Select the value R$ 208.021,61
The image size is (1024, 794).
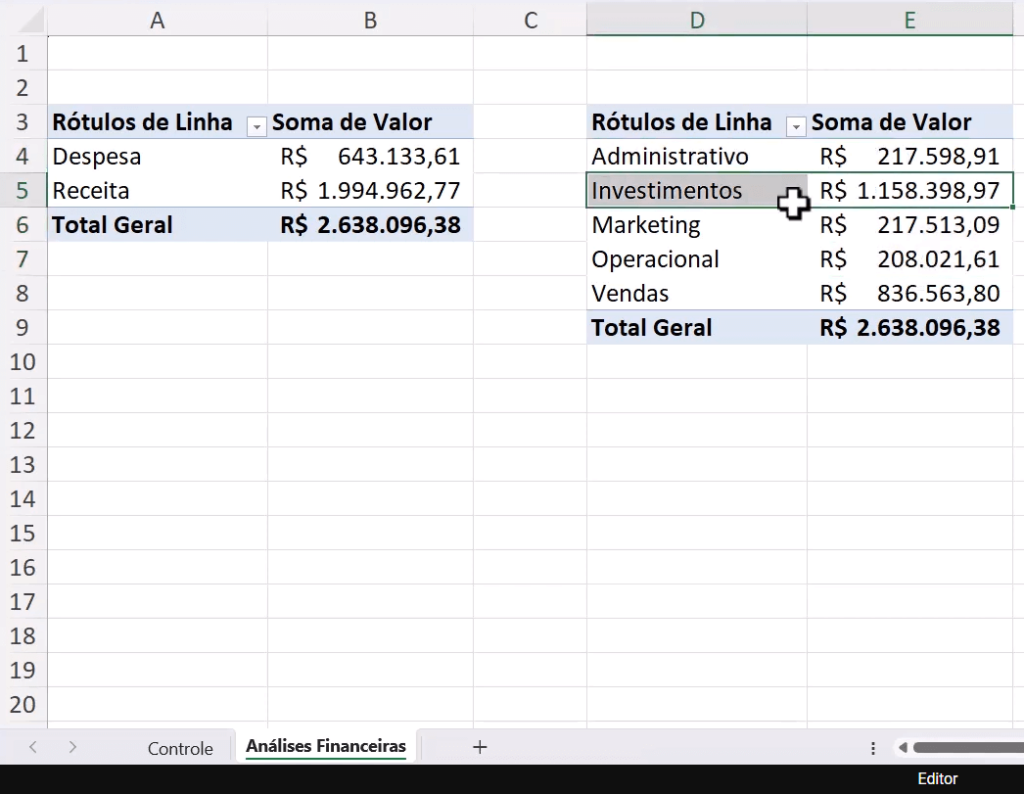[910, 259]
